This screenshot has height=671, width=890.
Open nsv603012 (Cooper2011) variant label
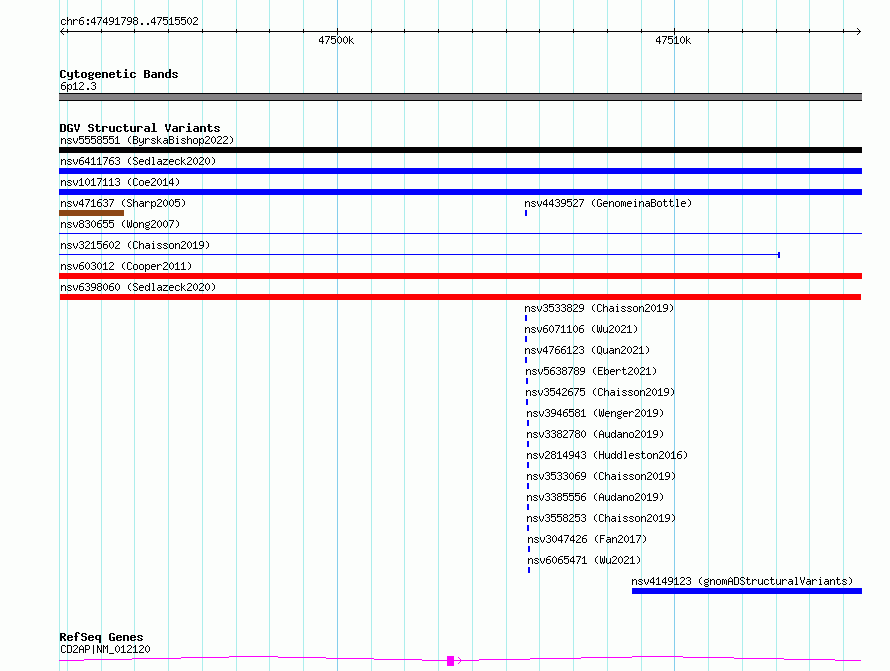126,266
